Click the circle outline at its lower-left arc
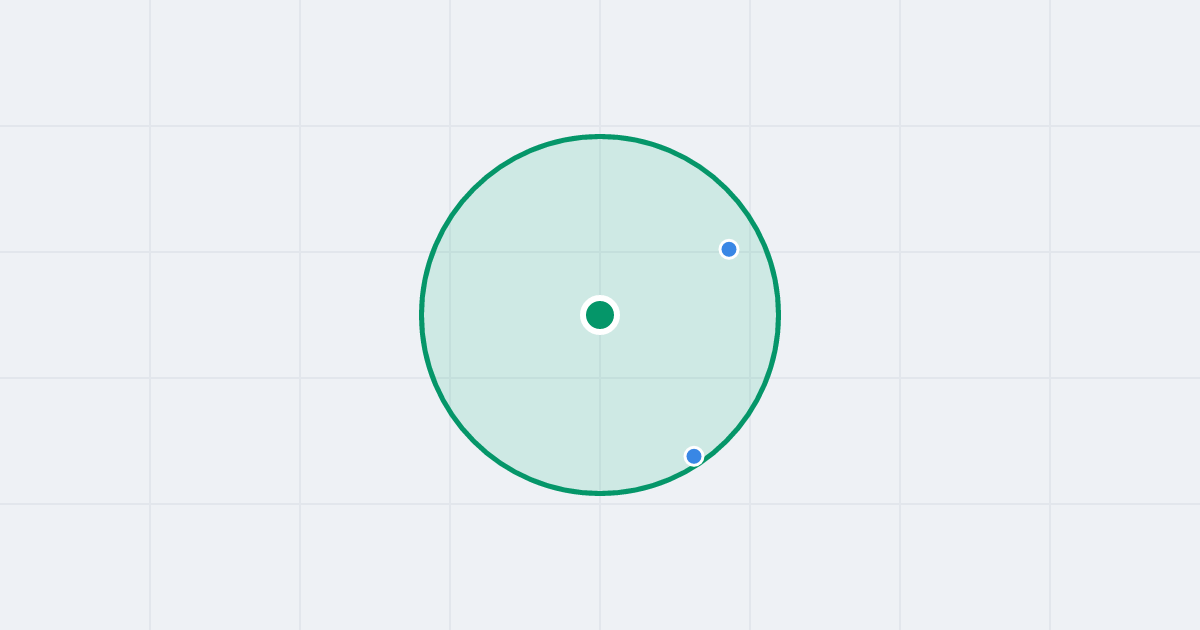The width and height of the screenshot is (1200, 630). click(x=473, y=441)
